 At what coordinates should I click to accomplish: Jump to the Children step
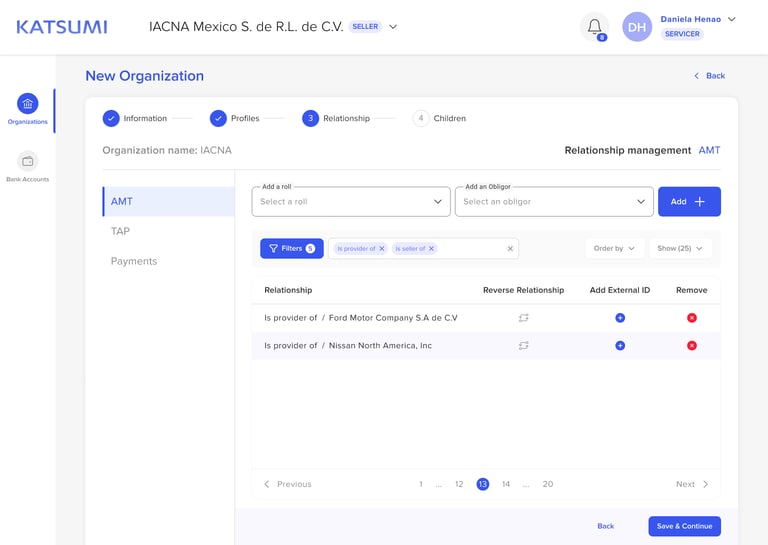coord(439,118)
